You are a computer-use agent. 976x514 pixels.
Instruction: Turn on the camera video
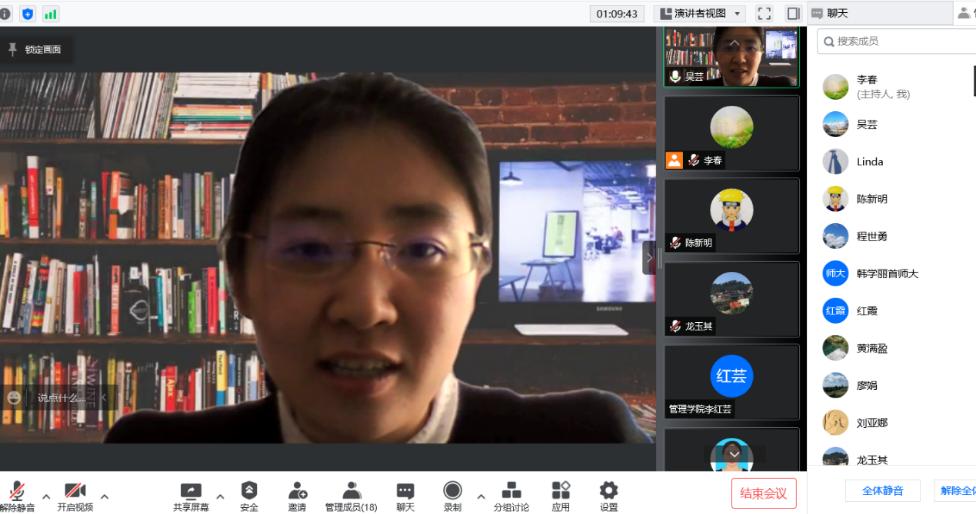pyautogui.click(x=75, y=492)
